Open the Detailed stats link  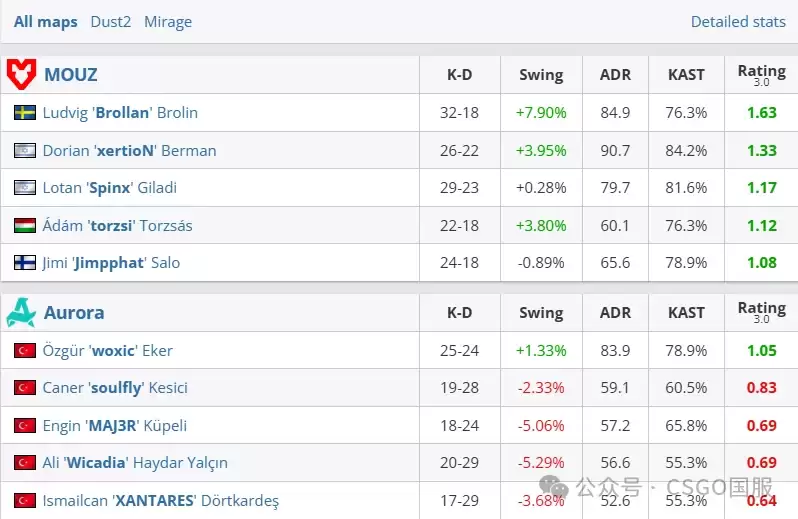[738, 22]
